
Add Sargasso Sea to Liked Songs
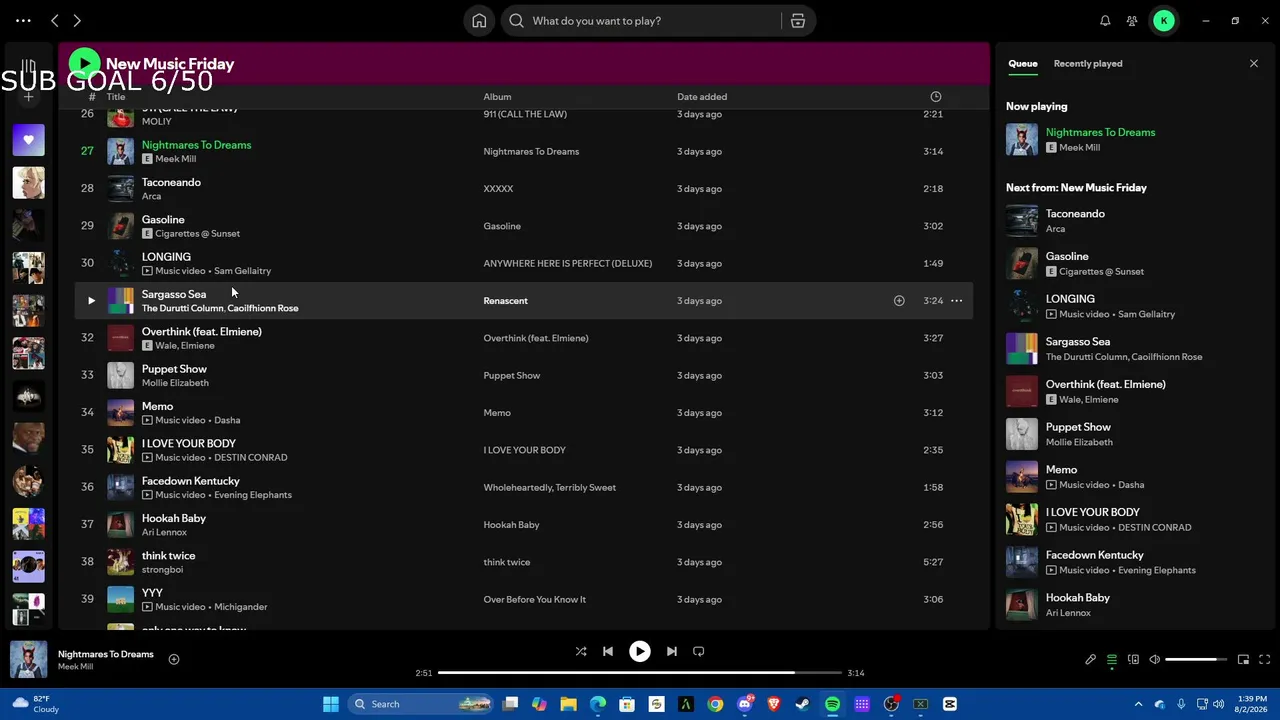coord(899,300)
